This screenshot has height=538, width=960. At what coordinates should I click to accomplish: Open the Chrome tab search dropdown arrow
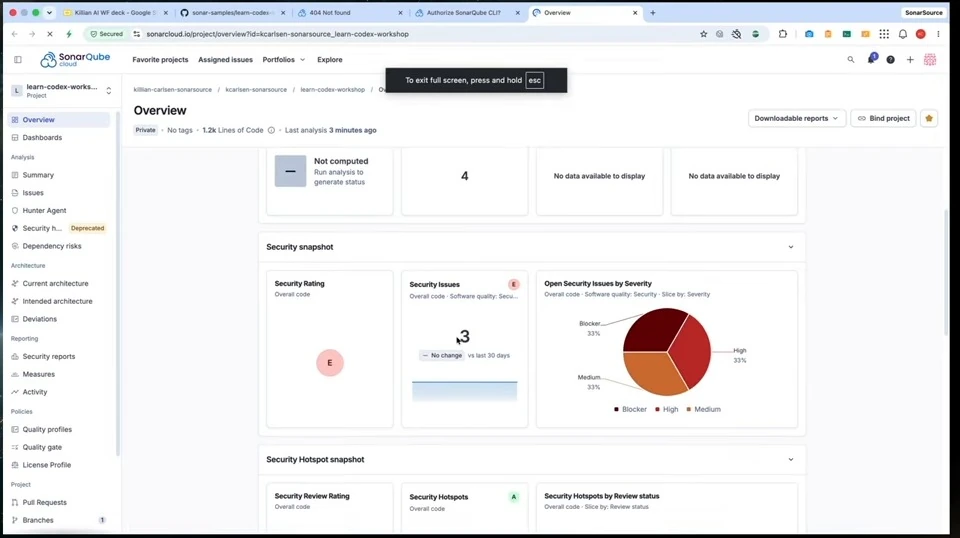click(x=50, y=12)
